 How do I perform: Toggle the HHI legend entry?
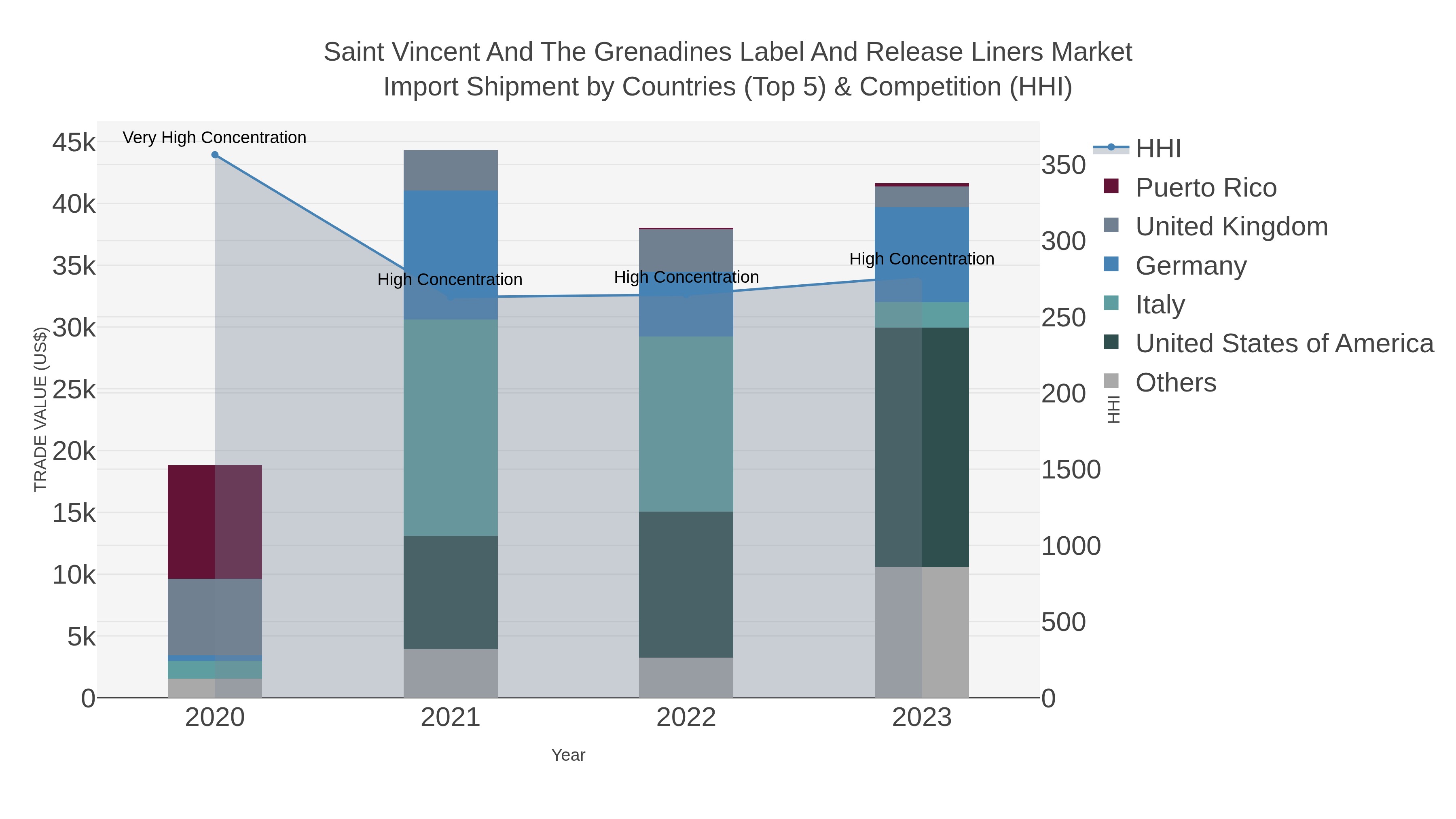[1137, 149]
